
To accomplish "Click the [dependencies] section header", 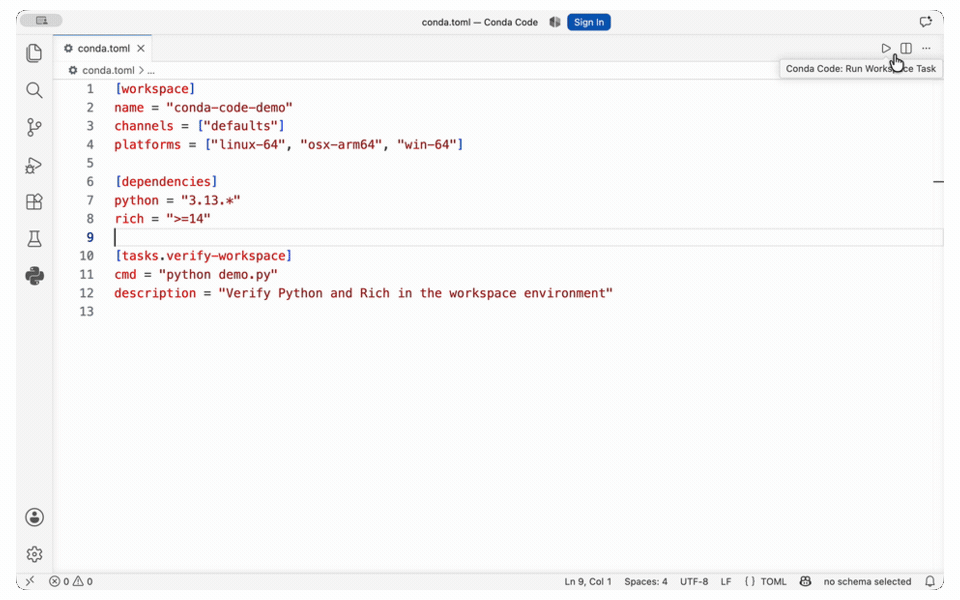I will pyautogui.click(x=166, y=182).
